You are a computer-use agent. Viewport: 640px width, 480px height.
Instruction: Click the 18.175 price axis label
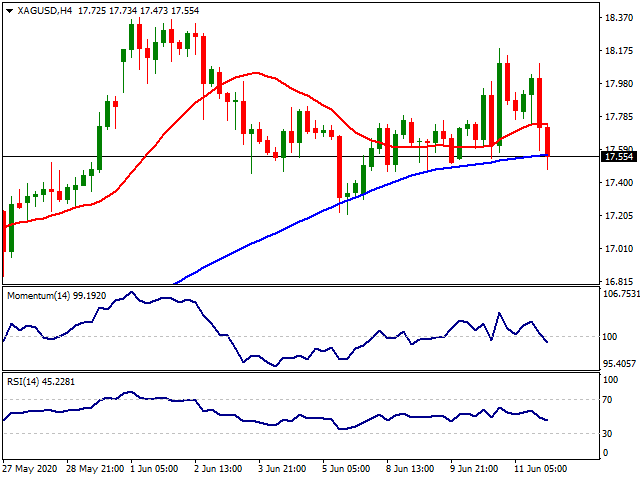(619, 51)
